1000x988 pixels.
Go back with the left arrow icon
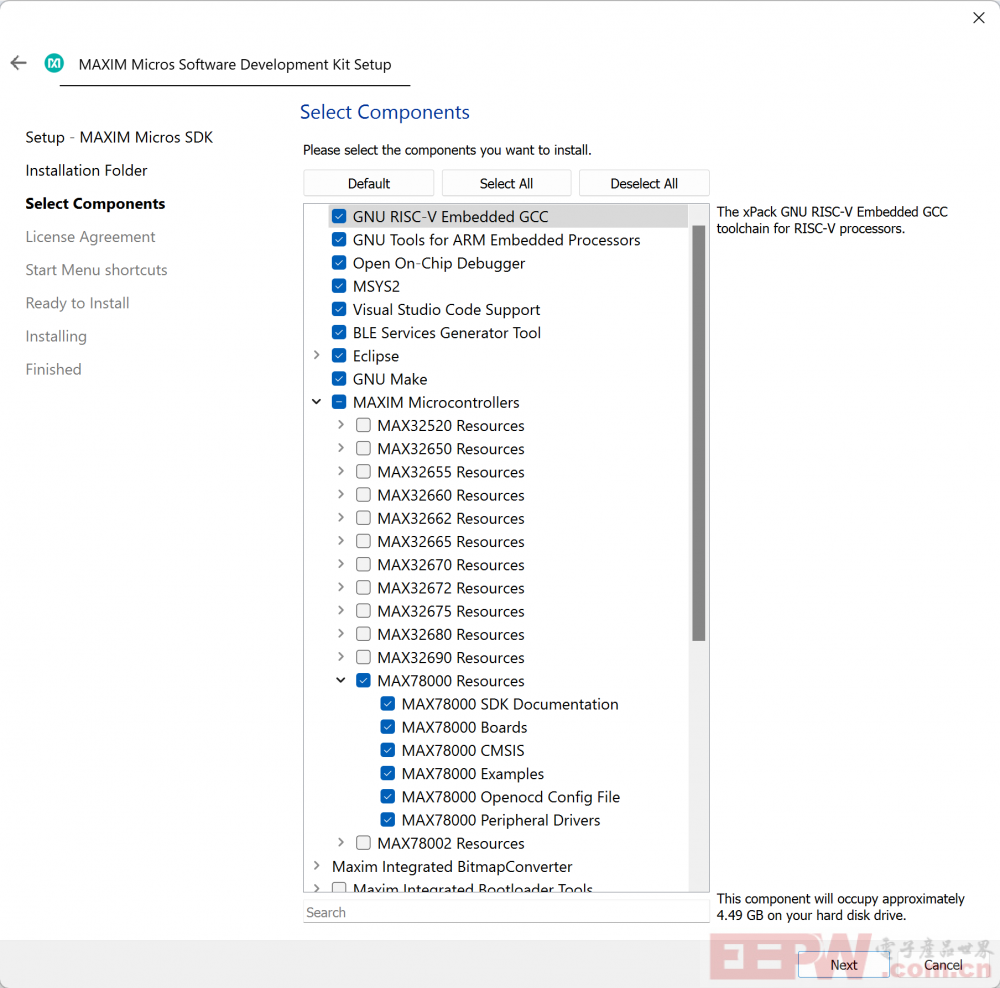click(x=18, y=63)
